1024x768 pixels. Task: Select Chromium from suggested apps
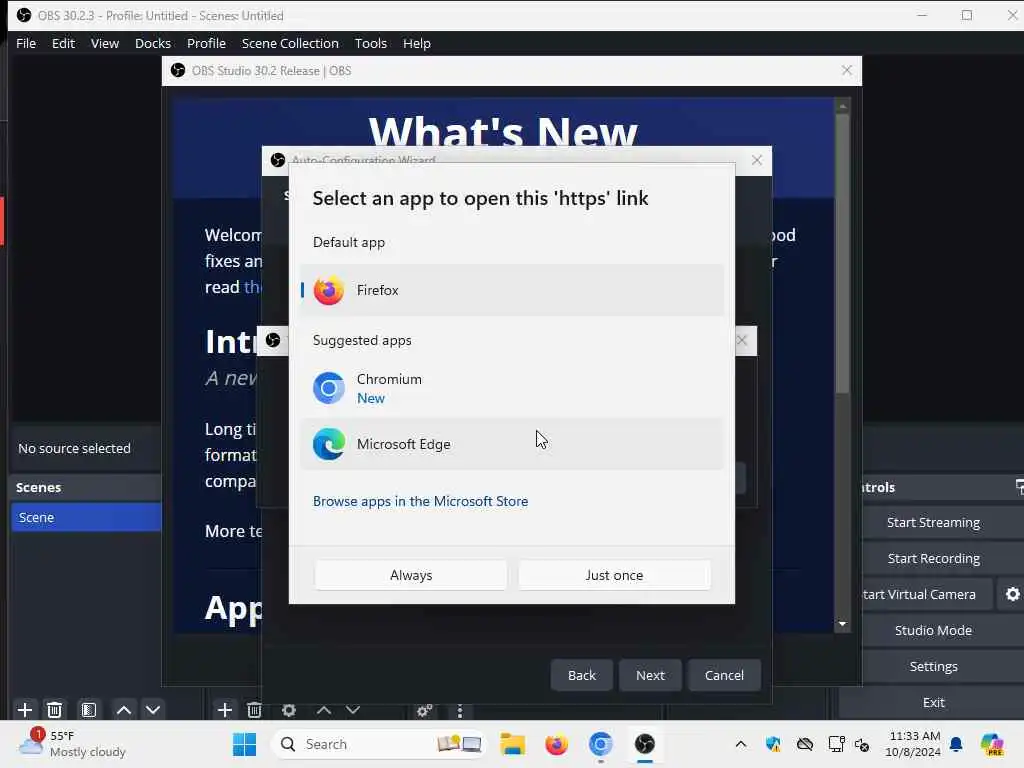(x=512, y=389)
